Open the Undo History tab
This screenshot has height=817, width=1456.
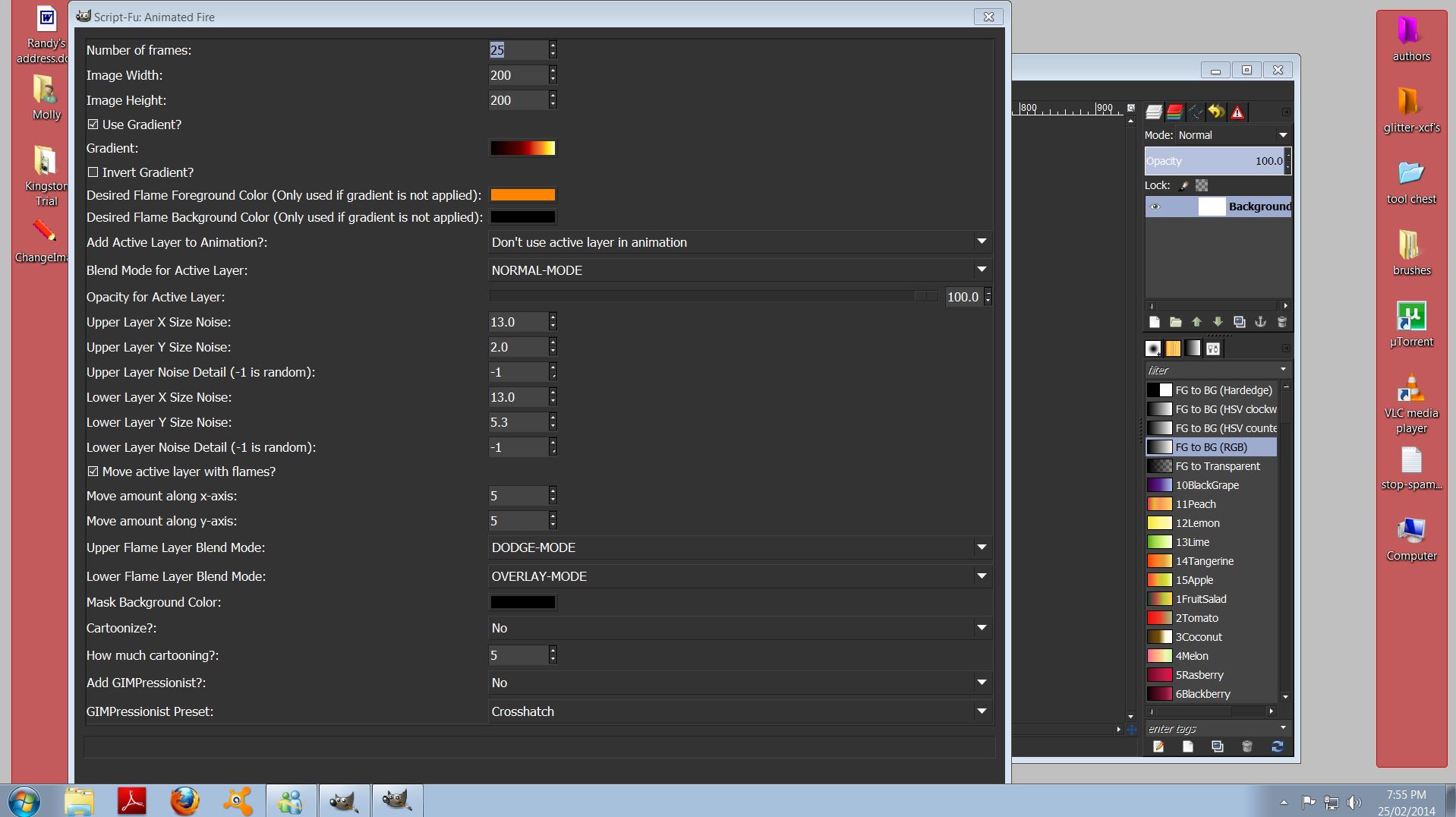click(x=1216, y=112)
